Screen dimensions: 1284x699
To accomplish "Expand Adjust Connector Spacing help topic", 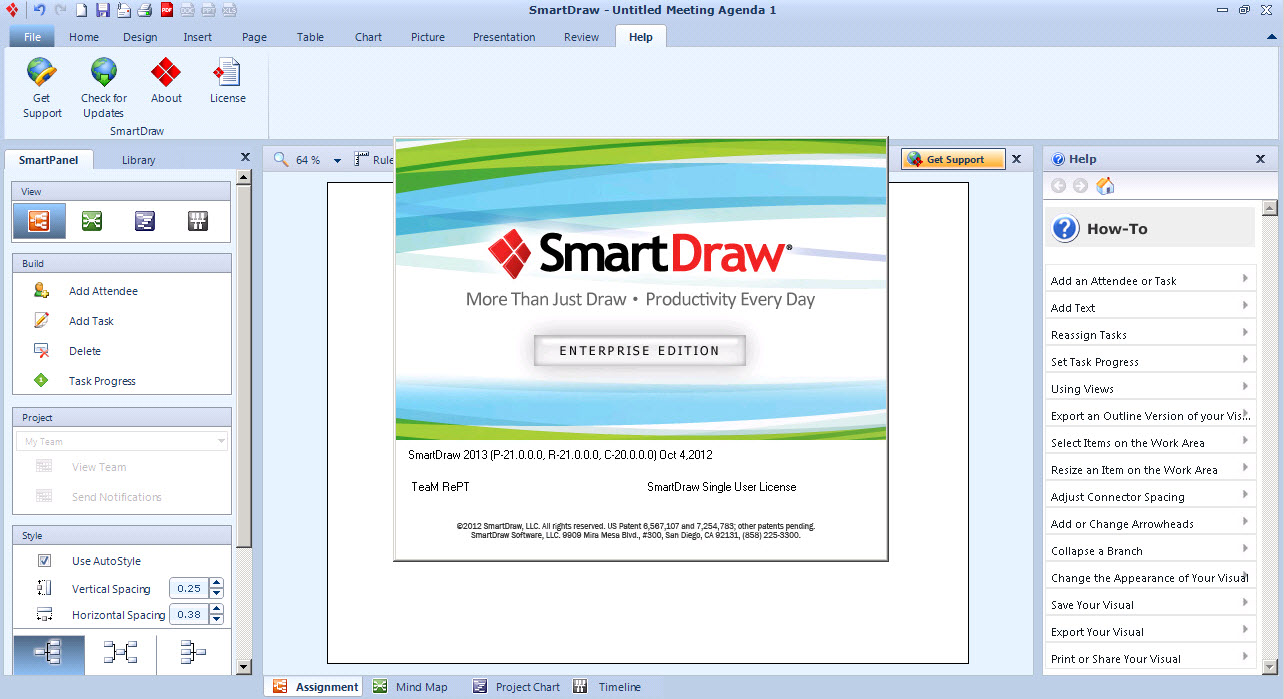I will point(1150,497).
